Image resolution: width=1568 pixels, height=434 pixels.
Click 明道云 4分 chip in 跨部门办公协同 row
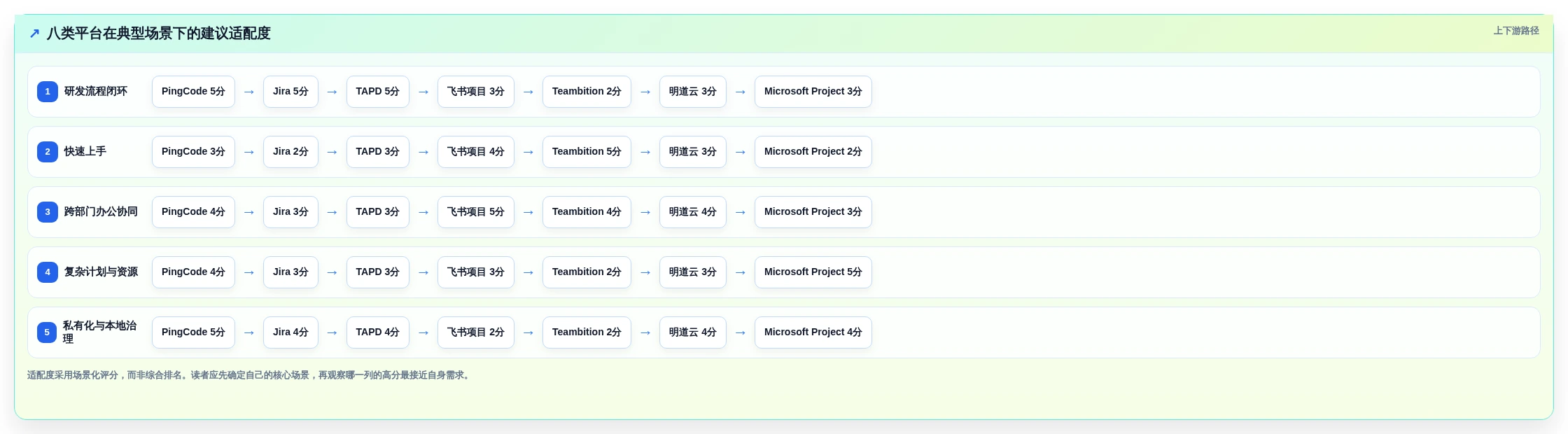(693, 212)
